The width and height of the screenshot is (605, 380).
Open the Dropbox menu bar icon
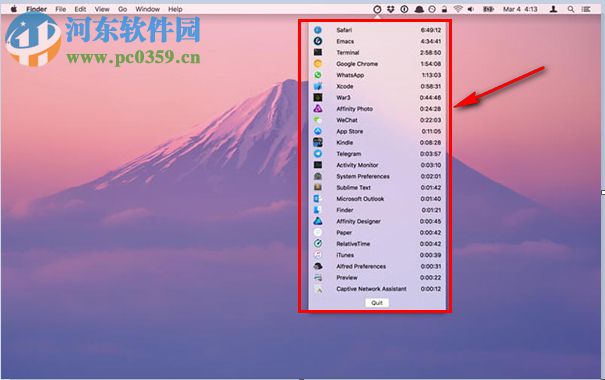[x=390, y=9]
